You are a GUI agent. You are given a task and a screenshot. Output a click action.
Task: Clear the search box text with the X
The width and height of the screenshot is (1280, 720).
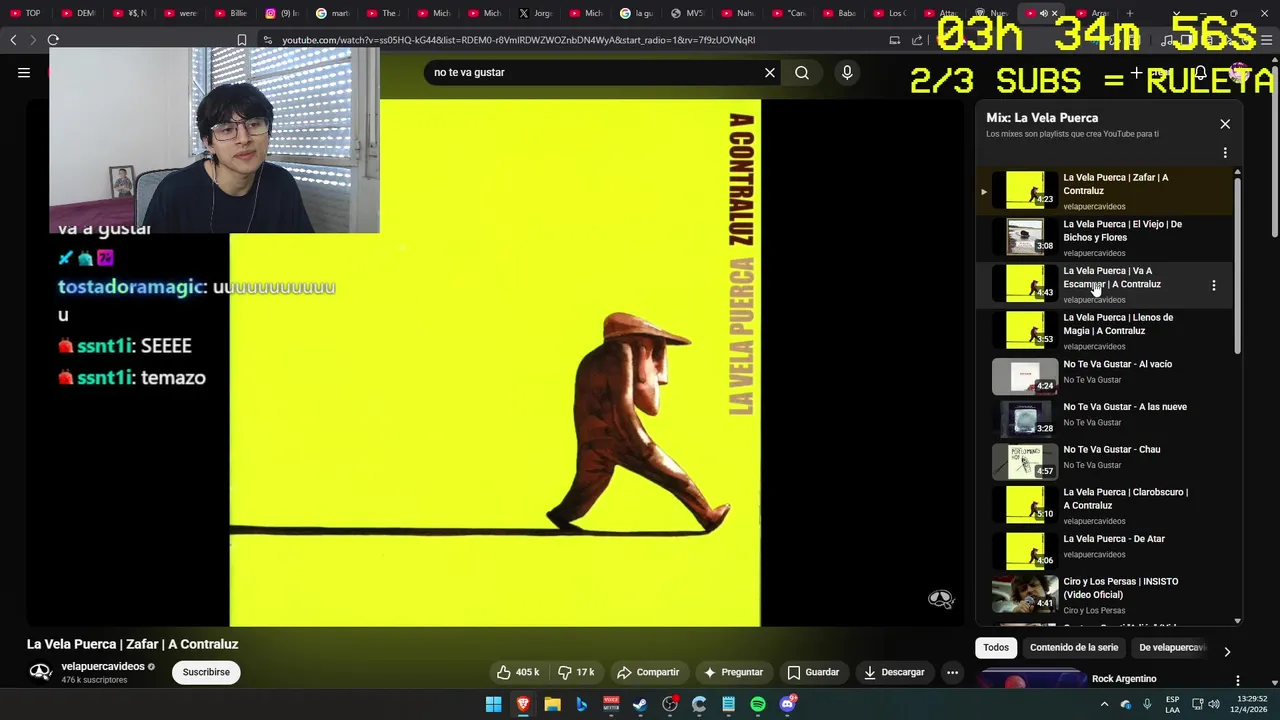click(770, 72)
